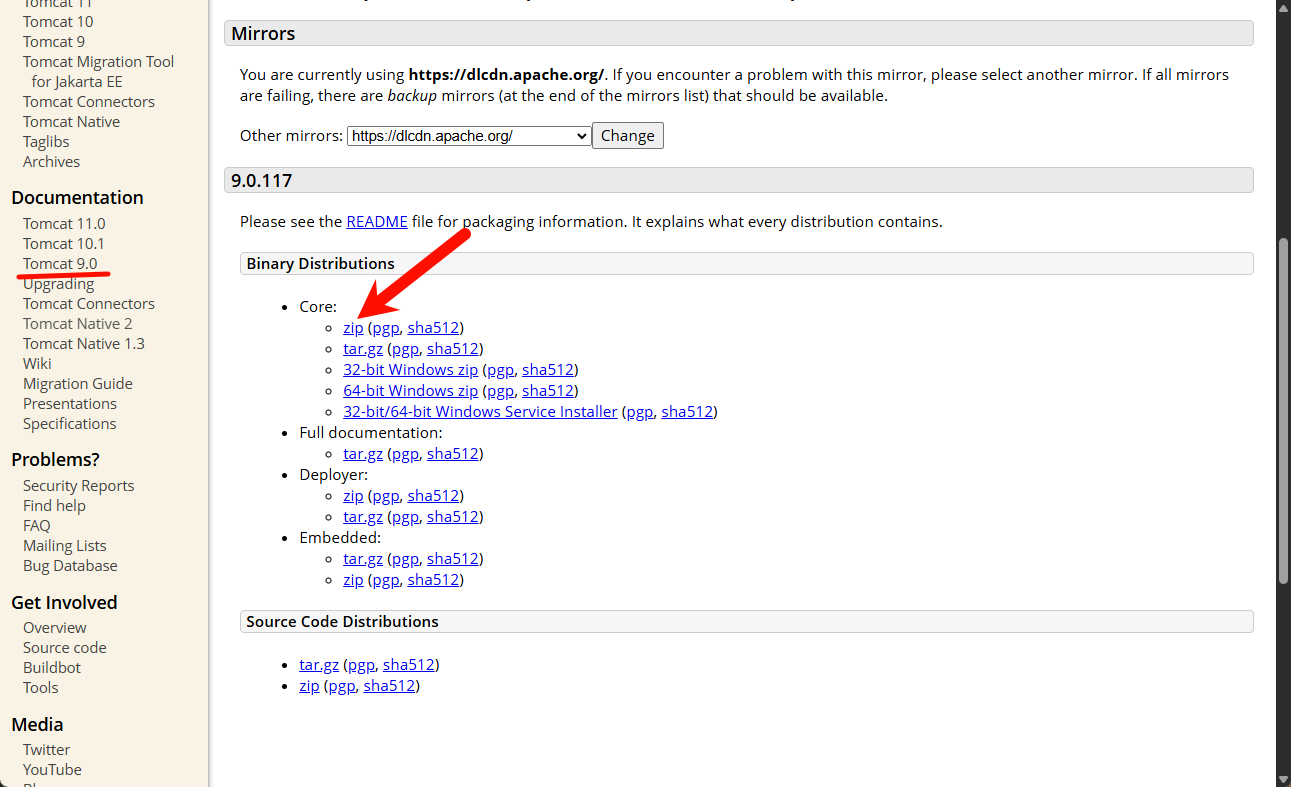Download the Embedded zip
This screenshot has height=787, width=1291.
353,580
